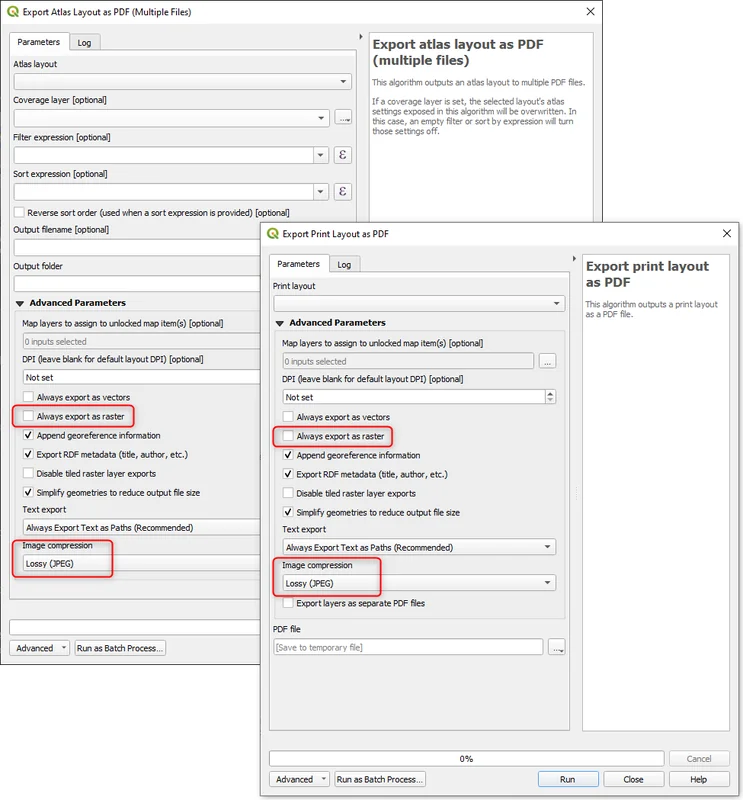Click browse button for map layers inputs
The height and width of the screenshot is (800, 743).
pyautogui.click(x=547, y=361)
